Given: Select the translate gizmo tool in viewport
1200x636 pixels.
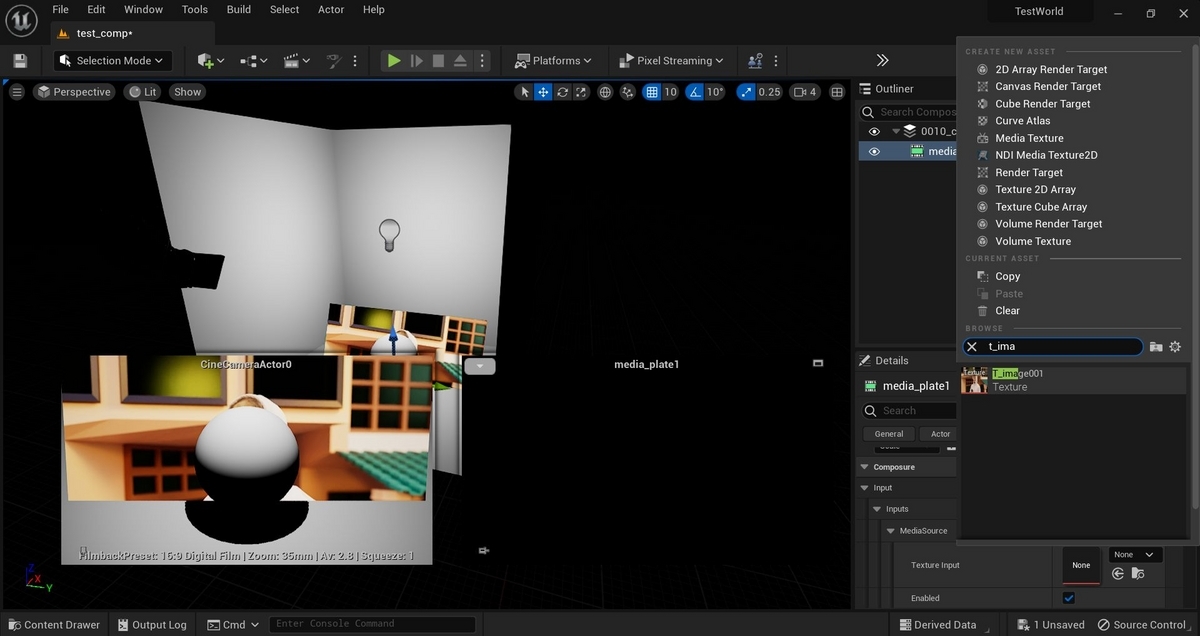Looking at the screenshot, I should pyautogui.click(x=543, y=92).
